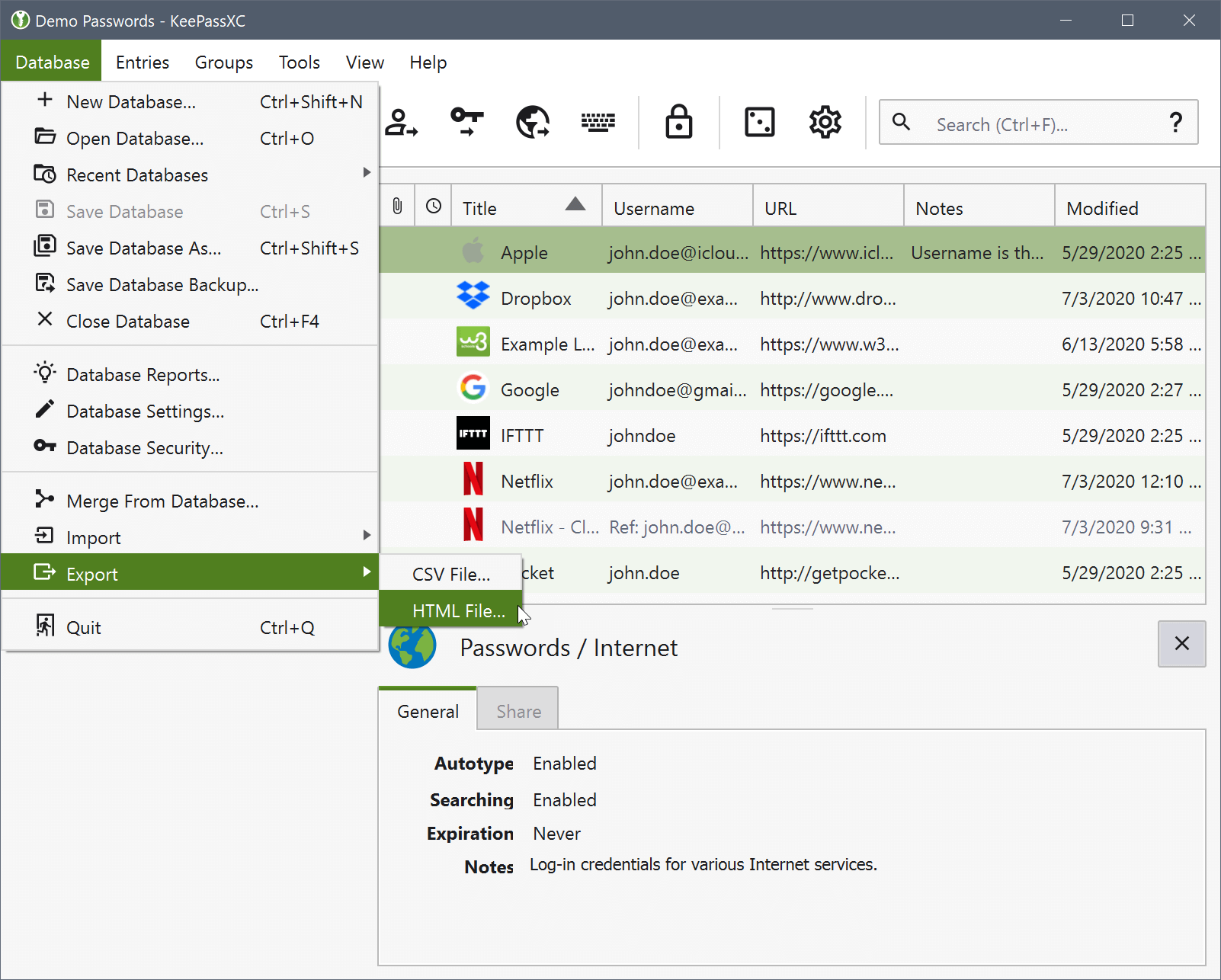1221x980 pixels.
Task: Click the copy URL globe icon
Action: point(533,122)
